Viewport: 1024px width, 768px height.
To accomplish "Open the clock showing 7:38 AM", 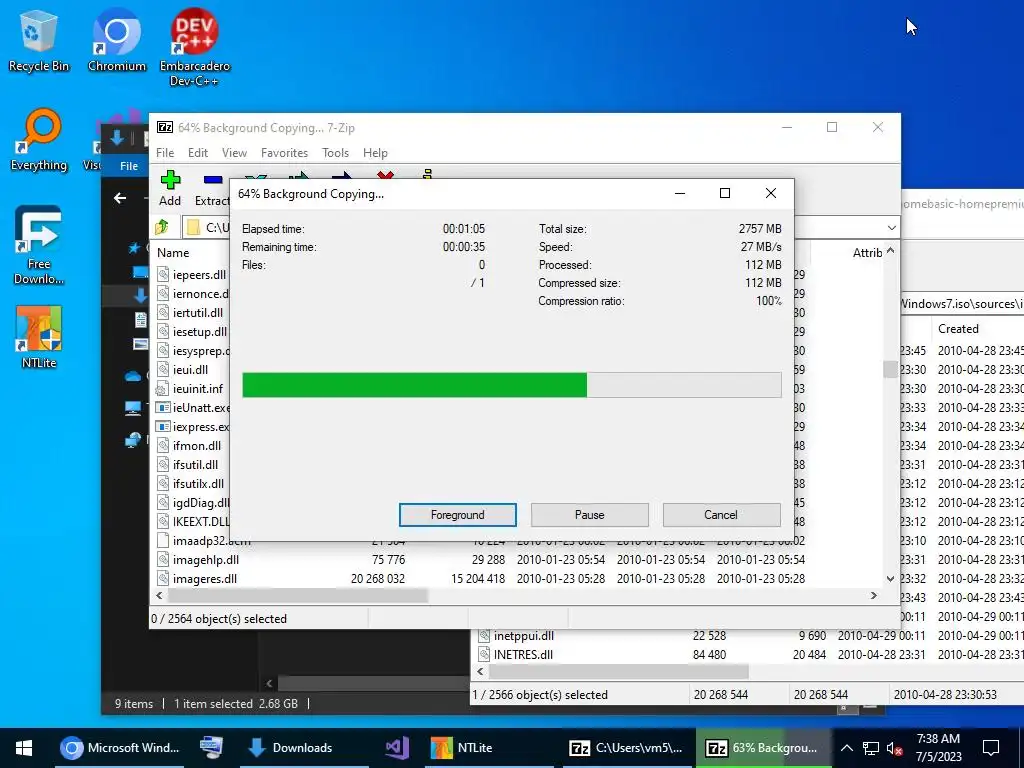I will click(938, 748).
